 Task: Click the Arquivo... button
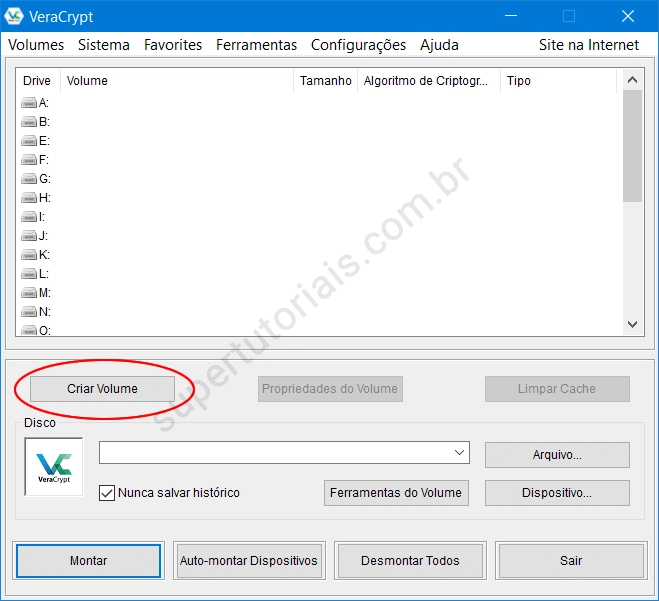click(x=557, y=455)
